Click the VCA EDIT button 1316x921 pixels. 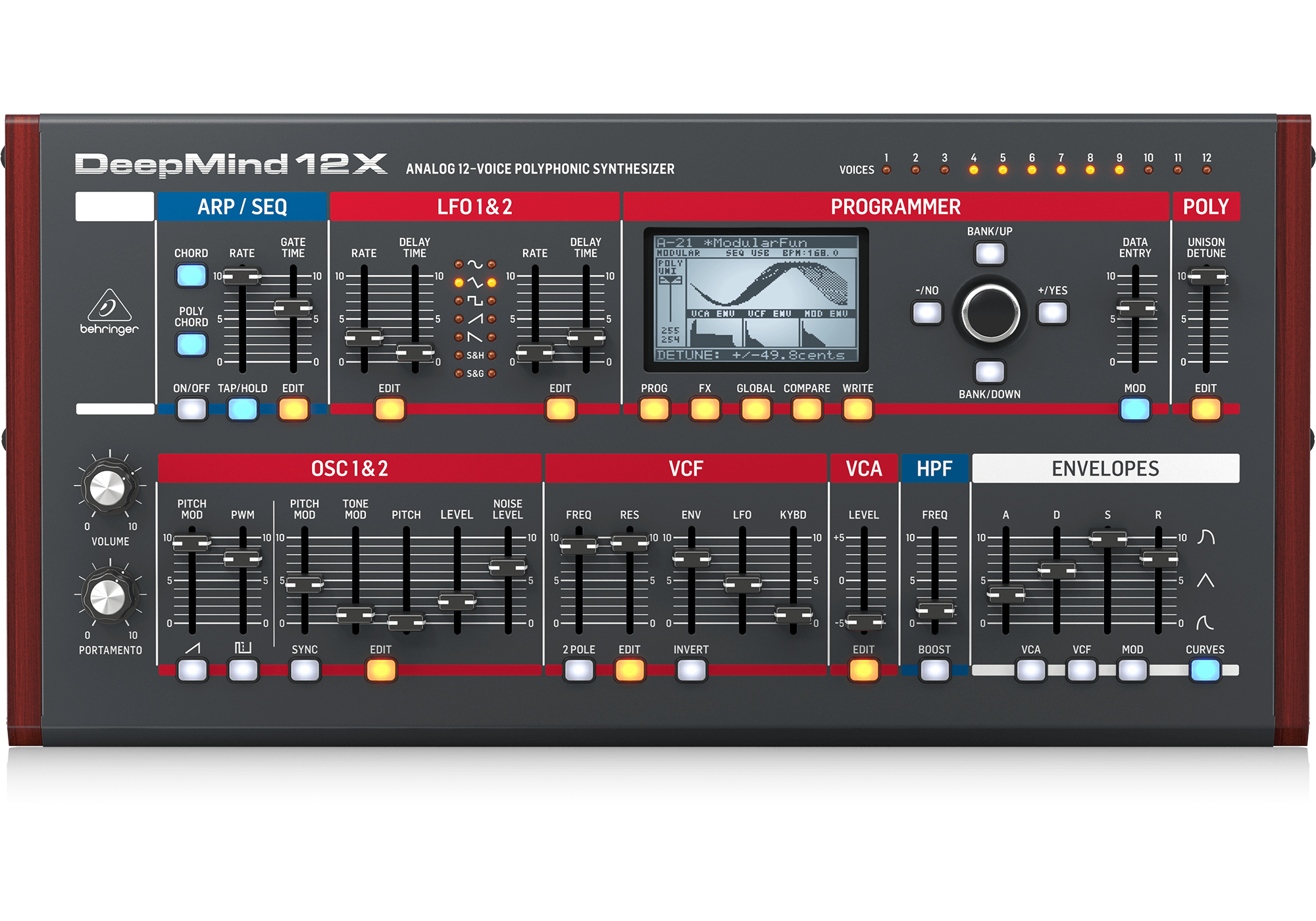(x=863, y=670)
